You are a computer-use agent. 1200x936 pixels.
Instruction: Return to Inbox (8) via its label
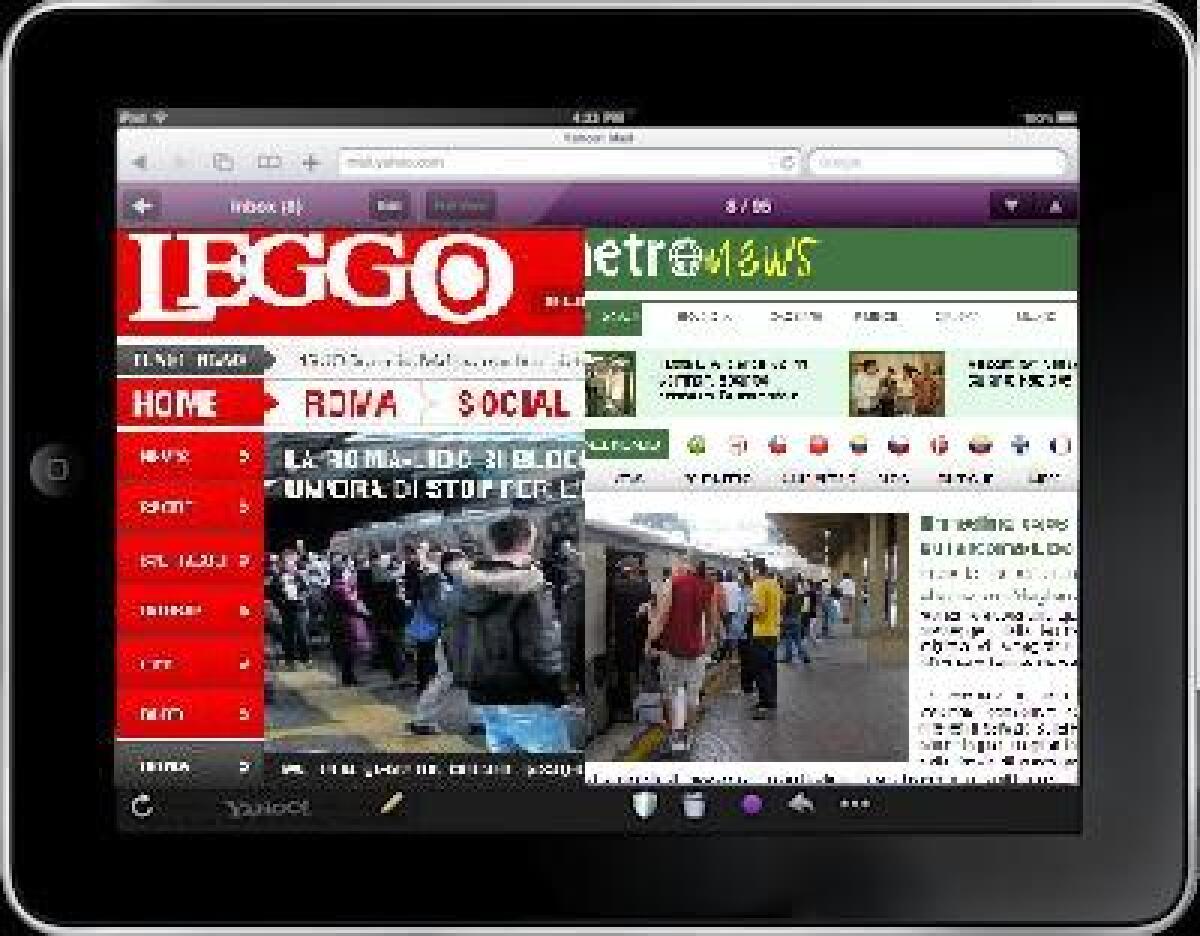point(266,206)
